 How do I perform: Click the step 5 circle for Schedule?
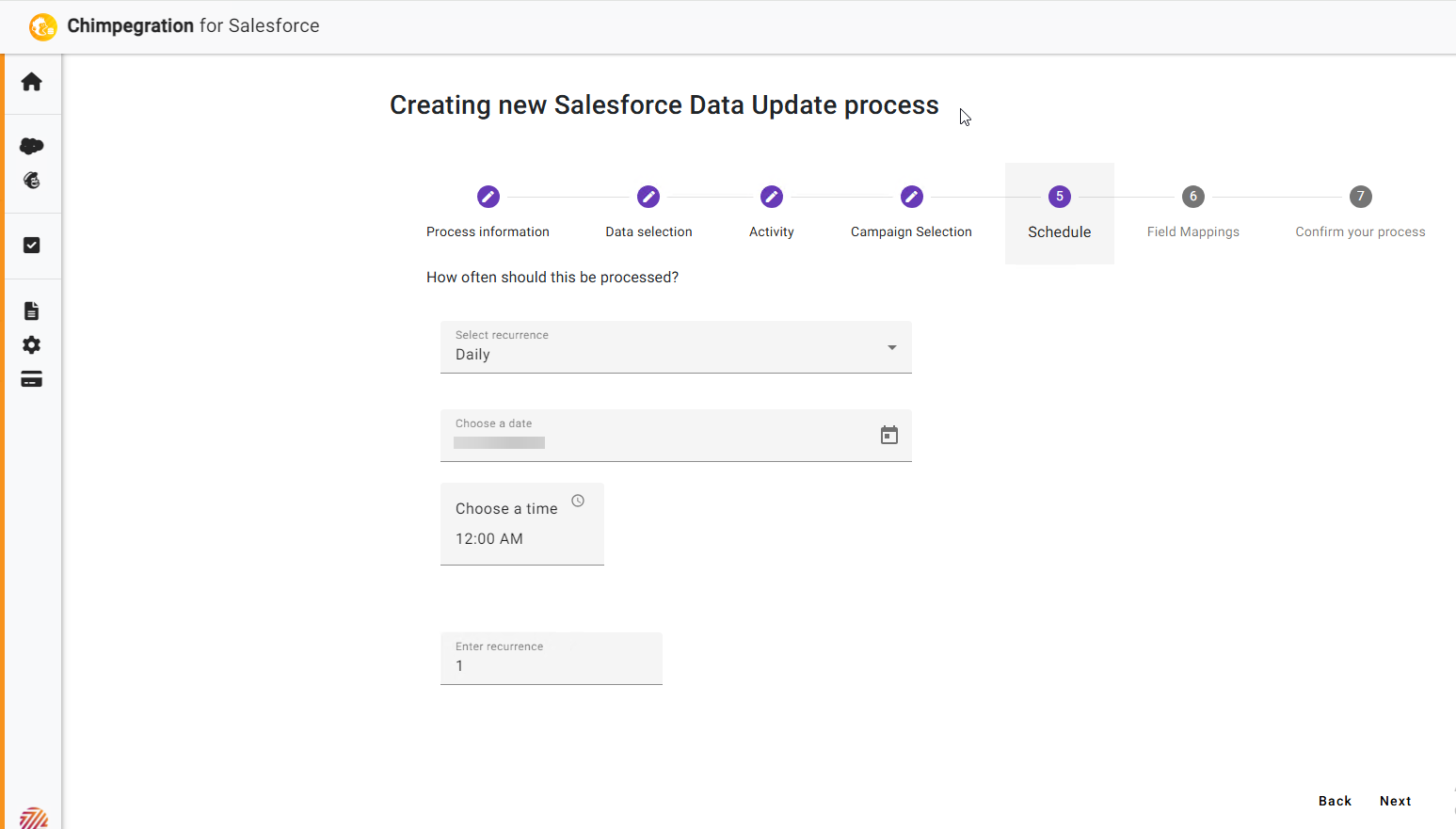point(1060,197)
